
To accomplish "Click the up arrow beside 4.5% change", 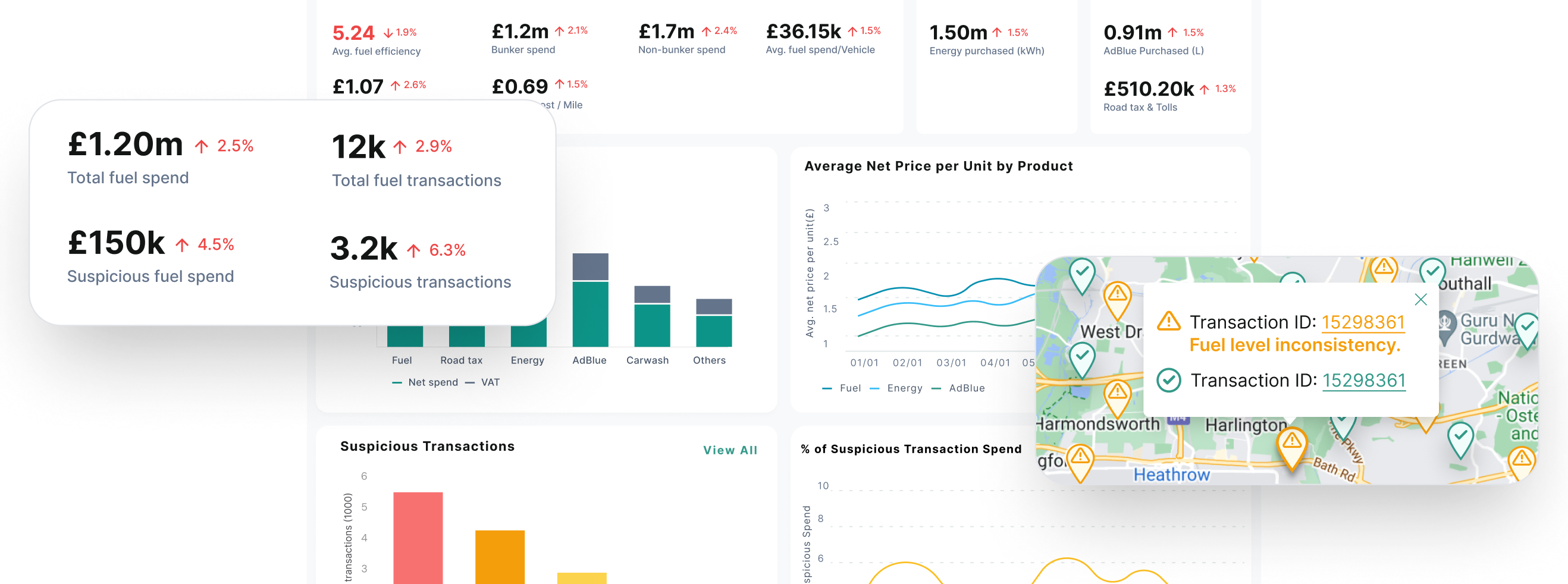I will (181, 244).
